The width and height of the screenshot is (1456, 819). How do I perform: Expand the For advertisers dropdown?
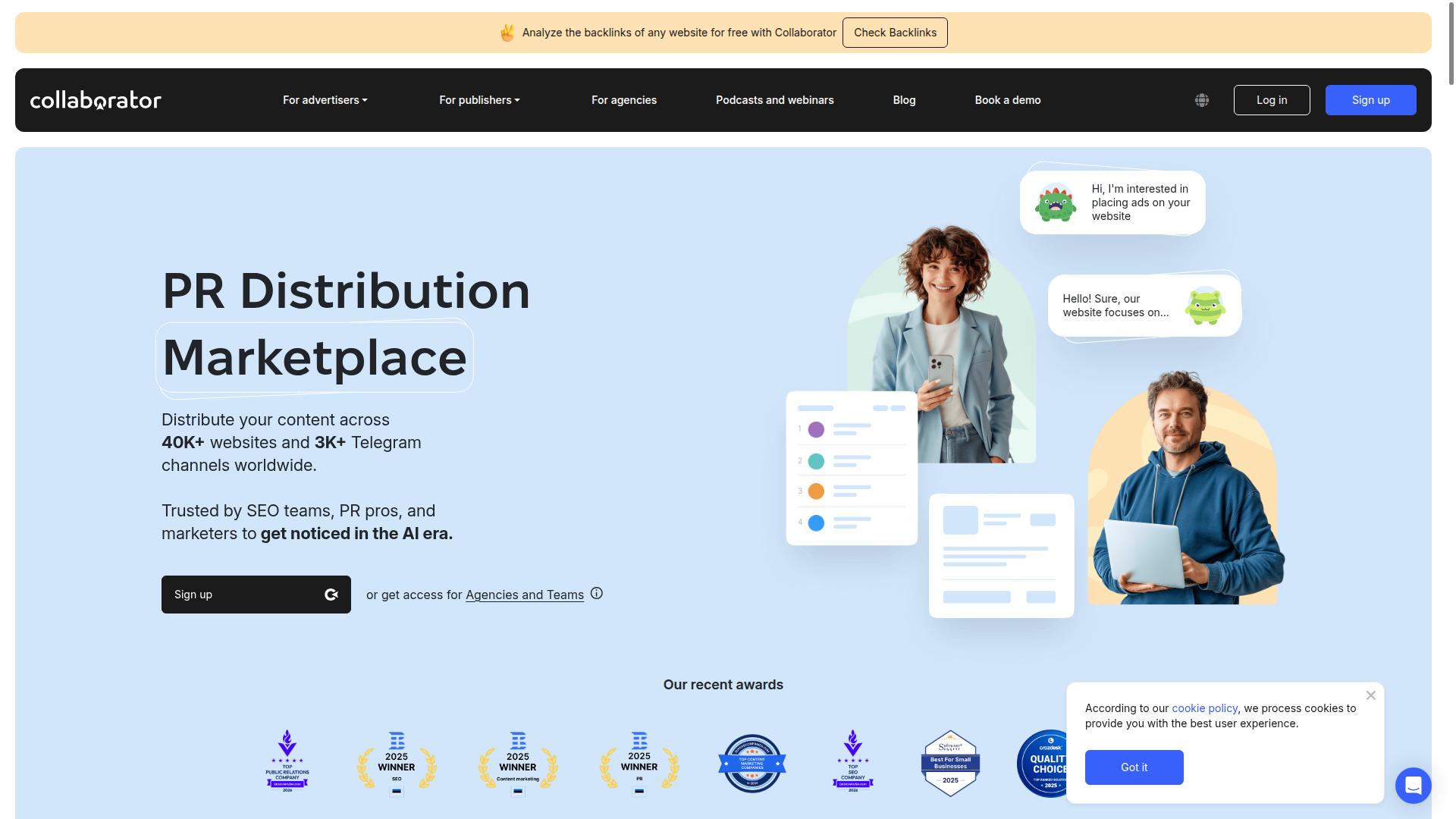(325, 100)
